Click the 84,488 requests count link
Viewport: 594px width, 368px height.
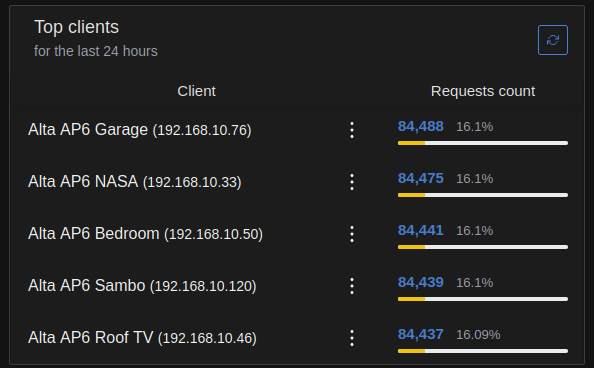420,126
